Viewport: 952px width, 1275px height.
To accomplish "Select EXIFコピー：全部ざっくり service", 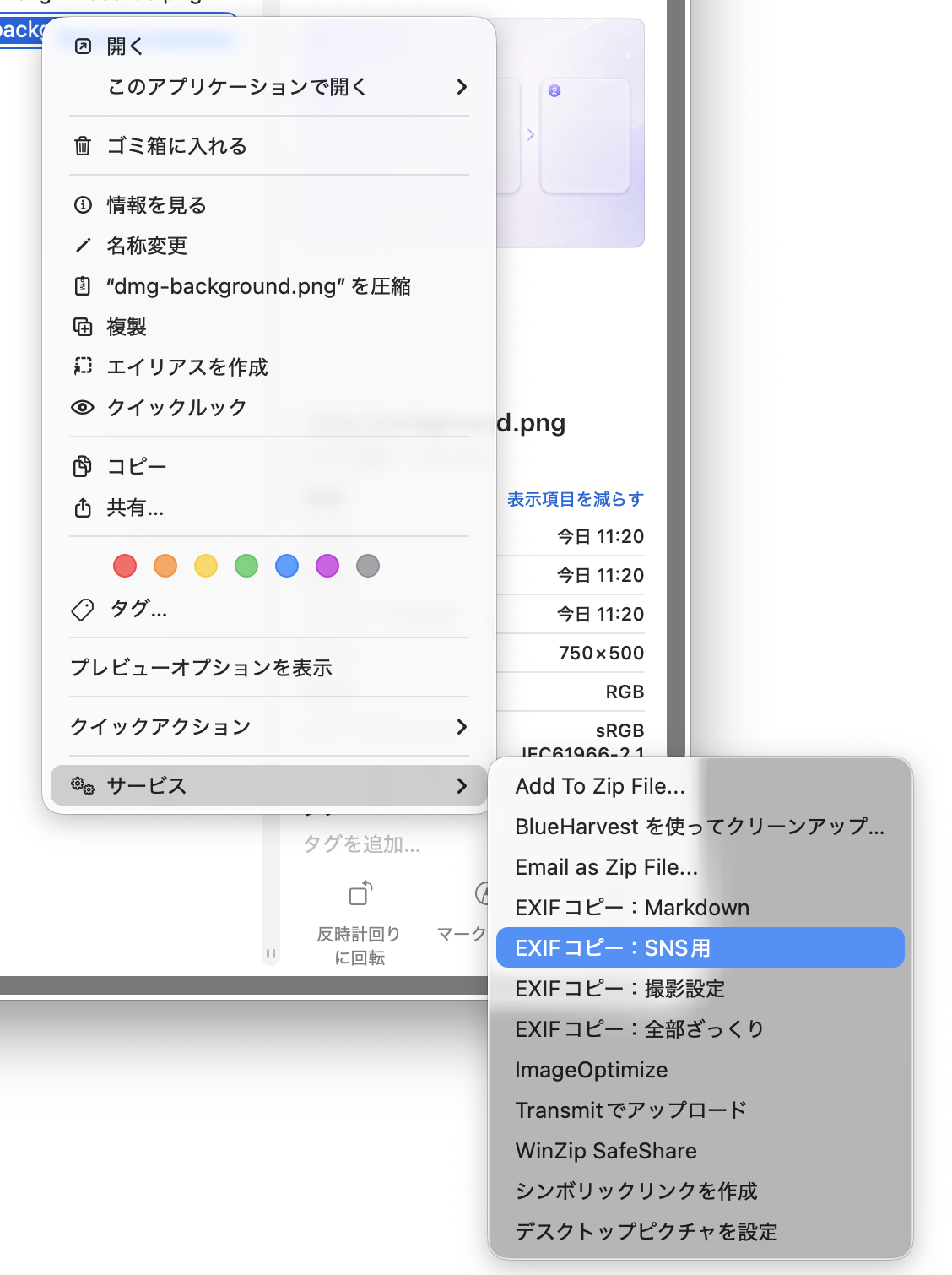I will coord(700,1029).
